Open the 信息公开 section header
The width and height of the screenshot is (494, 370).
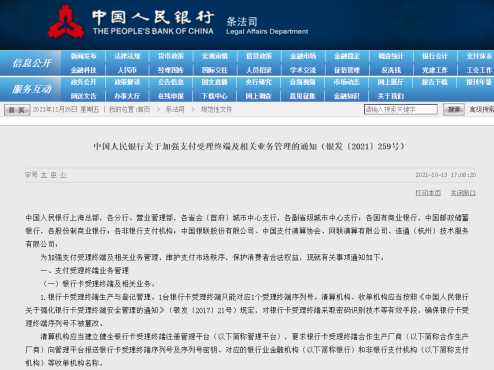click(32, 63)
